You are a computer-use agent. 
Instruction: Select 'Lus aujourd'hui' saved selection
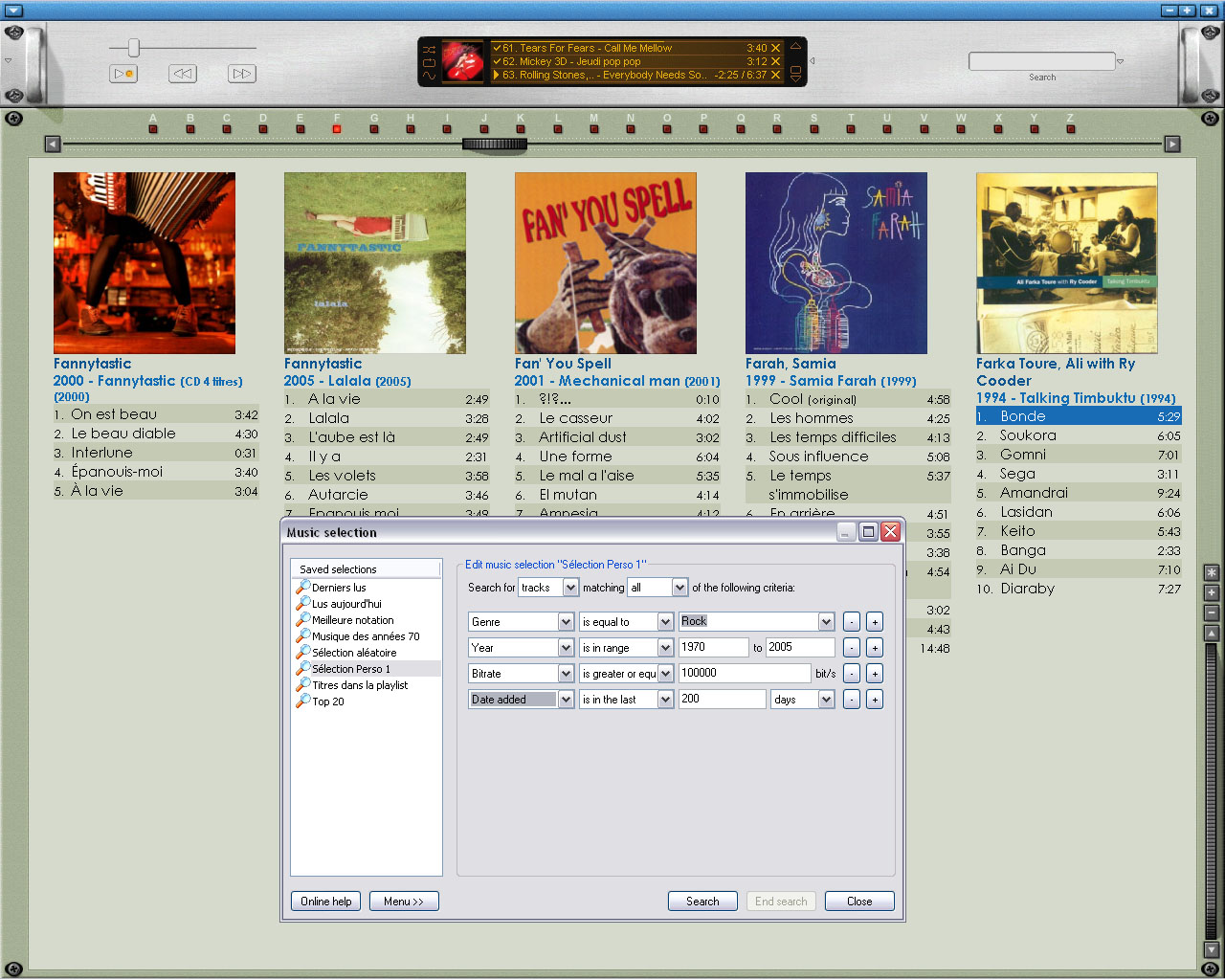[346, 604]
